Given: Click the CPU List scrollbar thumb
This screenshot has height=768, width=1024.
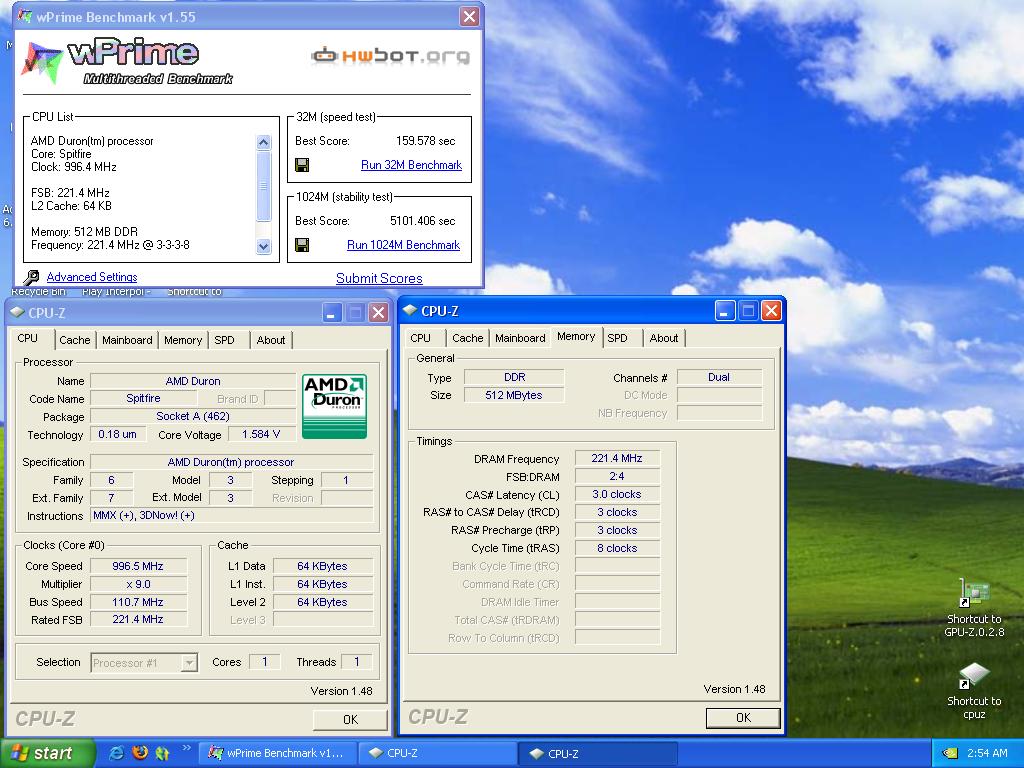Looking at the screenshot, I should [x=263, y=186].
